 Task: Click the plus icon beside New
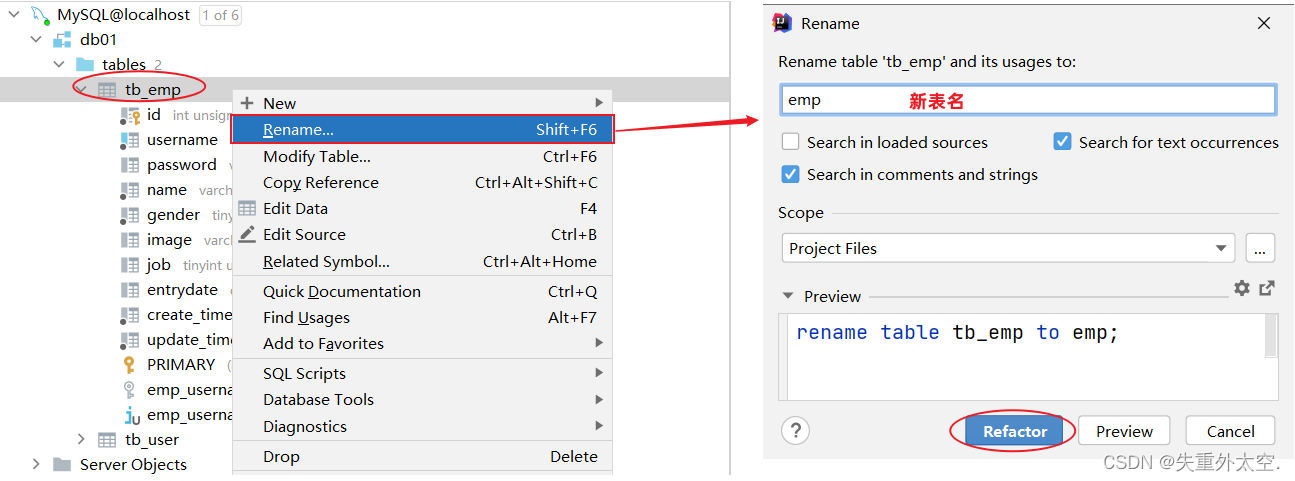click(248, 103)
